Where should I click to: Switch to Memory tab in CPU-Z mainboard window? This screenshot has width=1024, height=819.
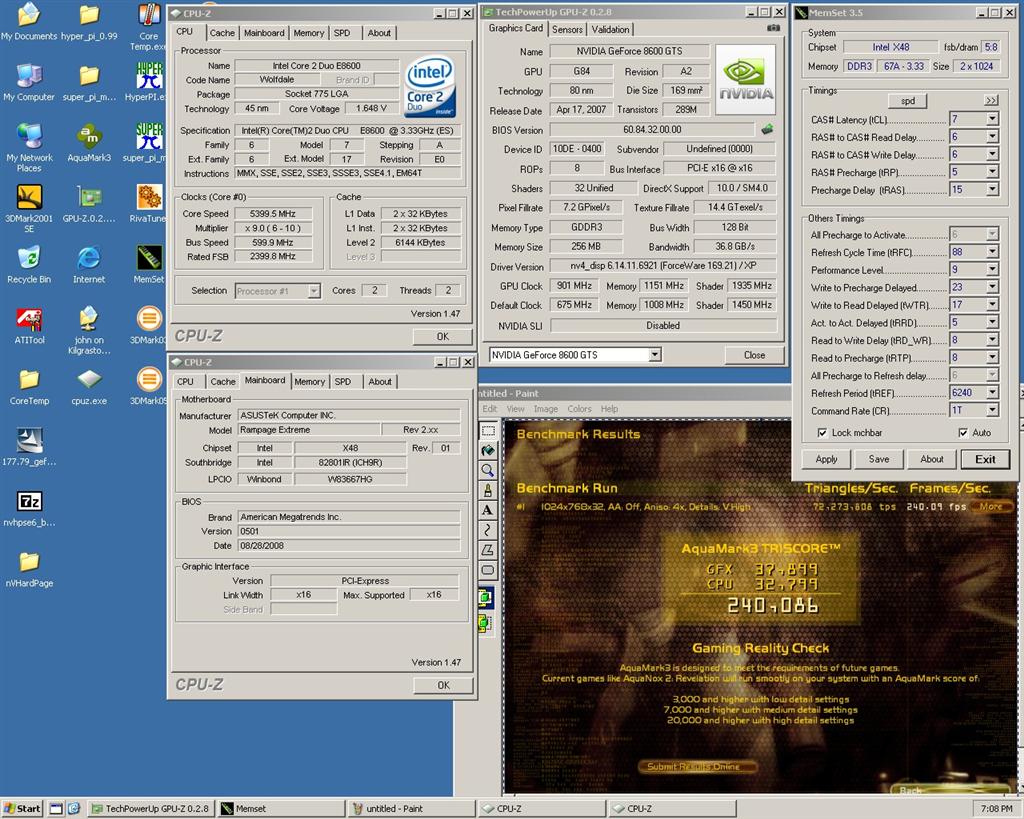pyautogui.click(x=309, y=381)
